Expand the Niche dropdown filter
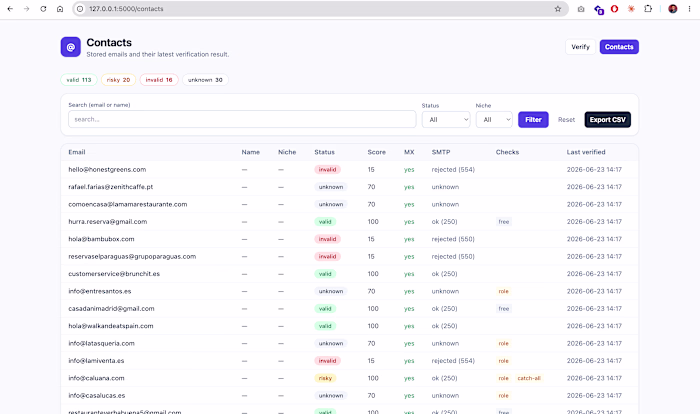The image size is (700, 414). (x=494, y=120)
